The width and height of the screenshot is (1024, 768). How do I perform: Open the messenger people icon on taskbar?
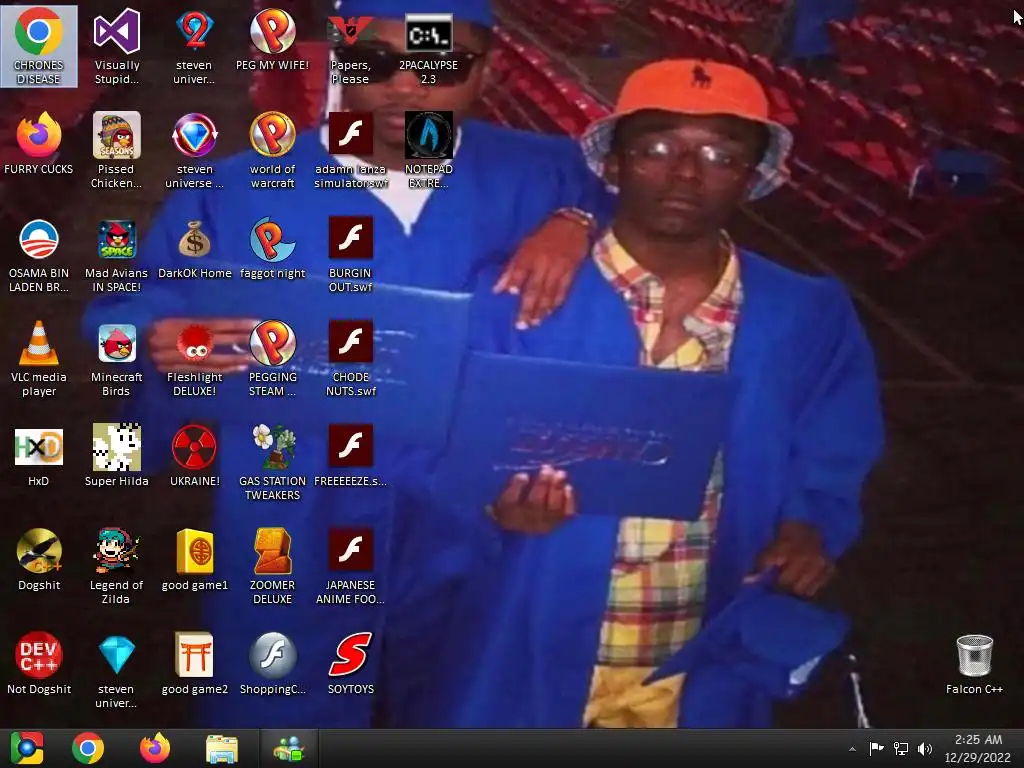pos(289,748)
